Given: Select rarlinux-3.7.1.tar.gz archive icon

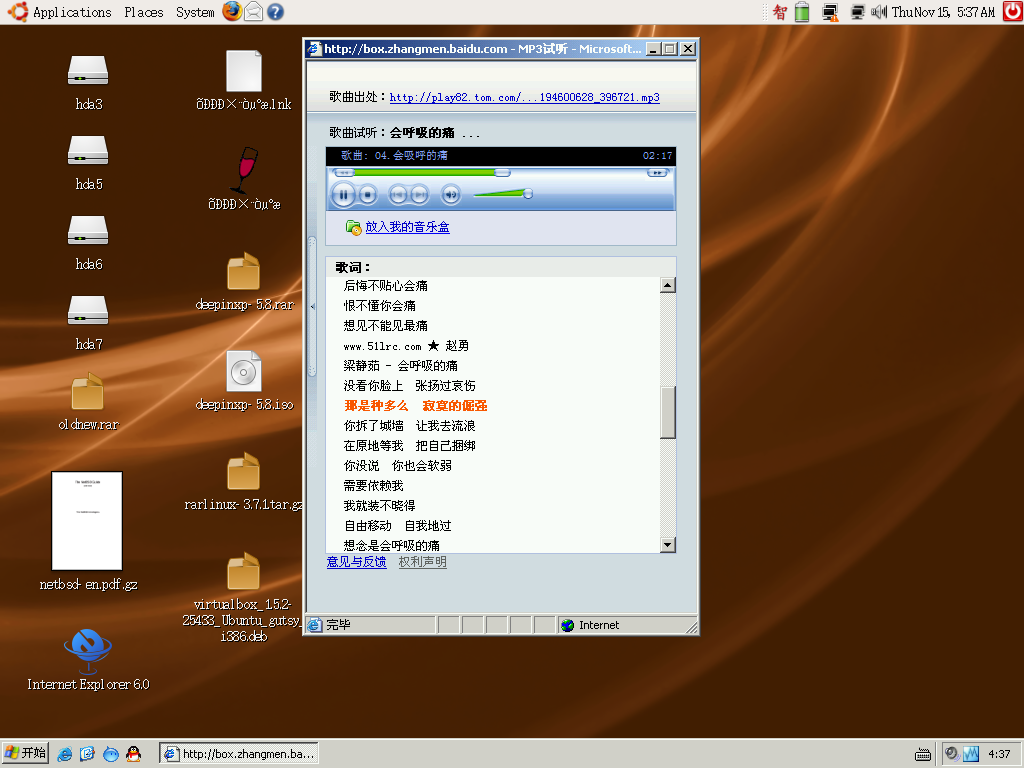Looking at the screenshot, I should pos(244,471).
